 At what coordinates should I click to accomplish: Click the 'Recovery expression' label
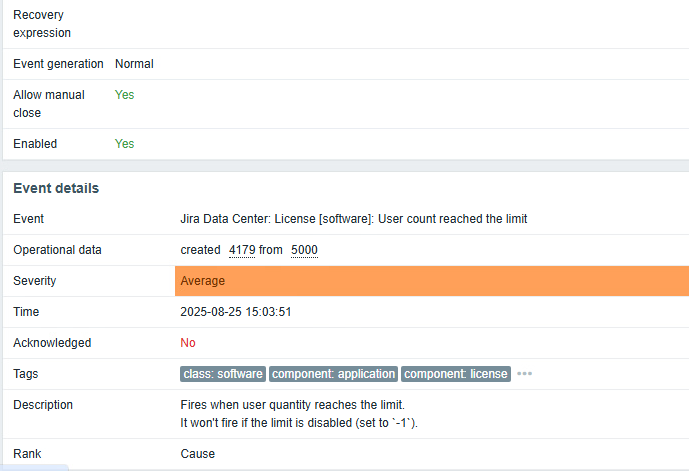tap(42, 24)
